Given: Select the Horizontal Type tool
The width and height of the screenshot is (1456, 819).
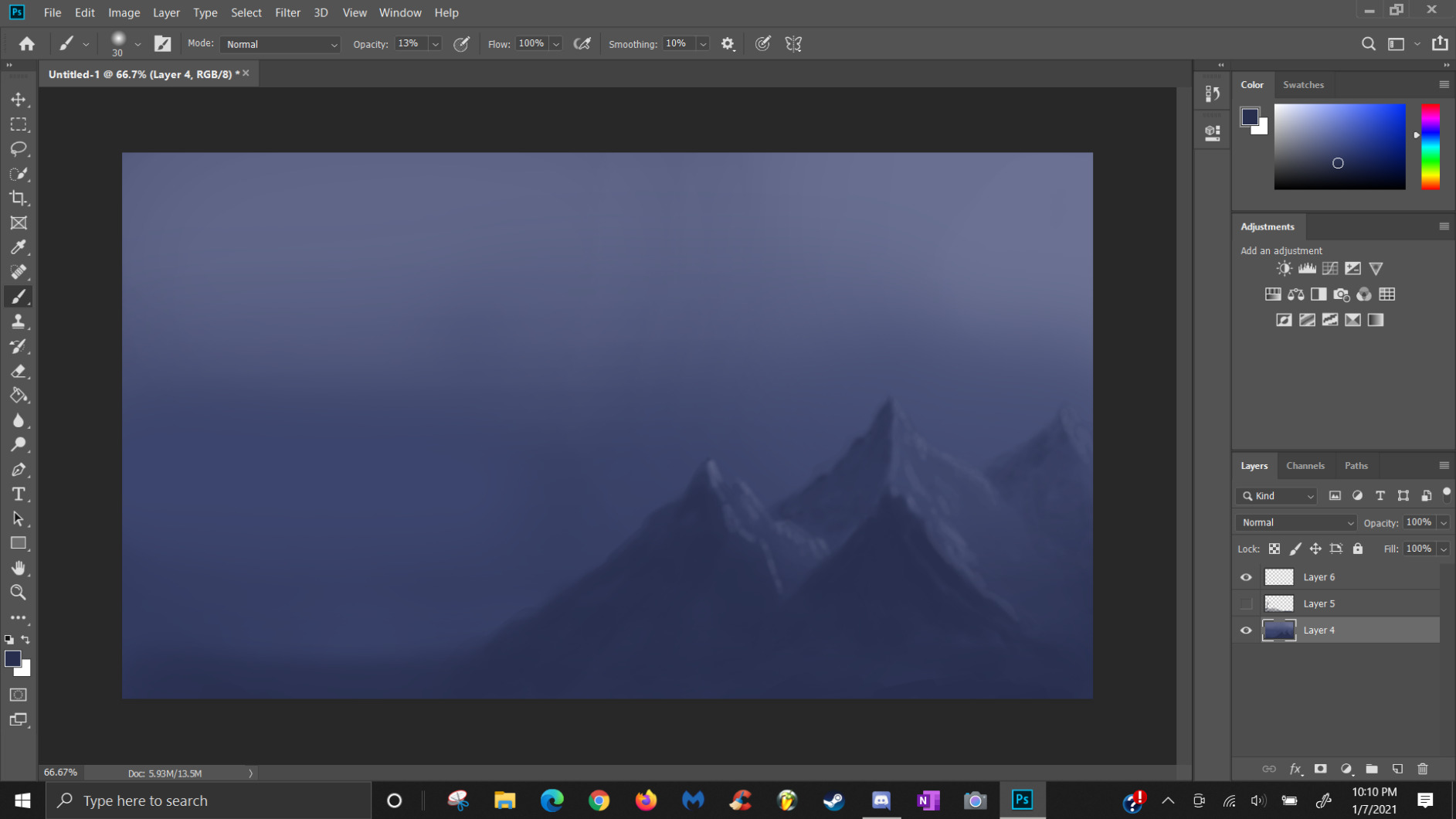Looking at the screenshot, I should tap(19, 494).
